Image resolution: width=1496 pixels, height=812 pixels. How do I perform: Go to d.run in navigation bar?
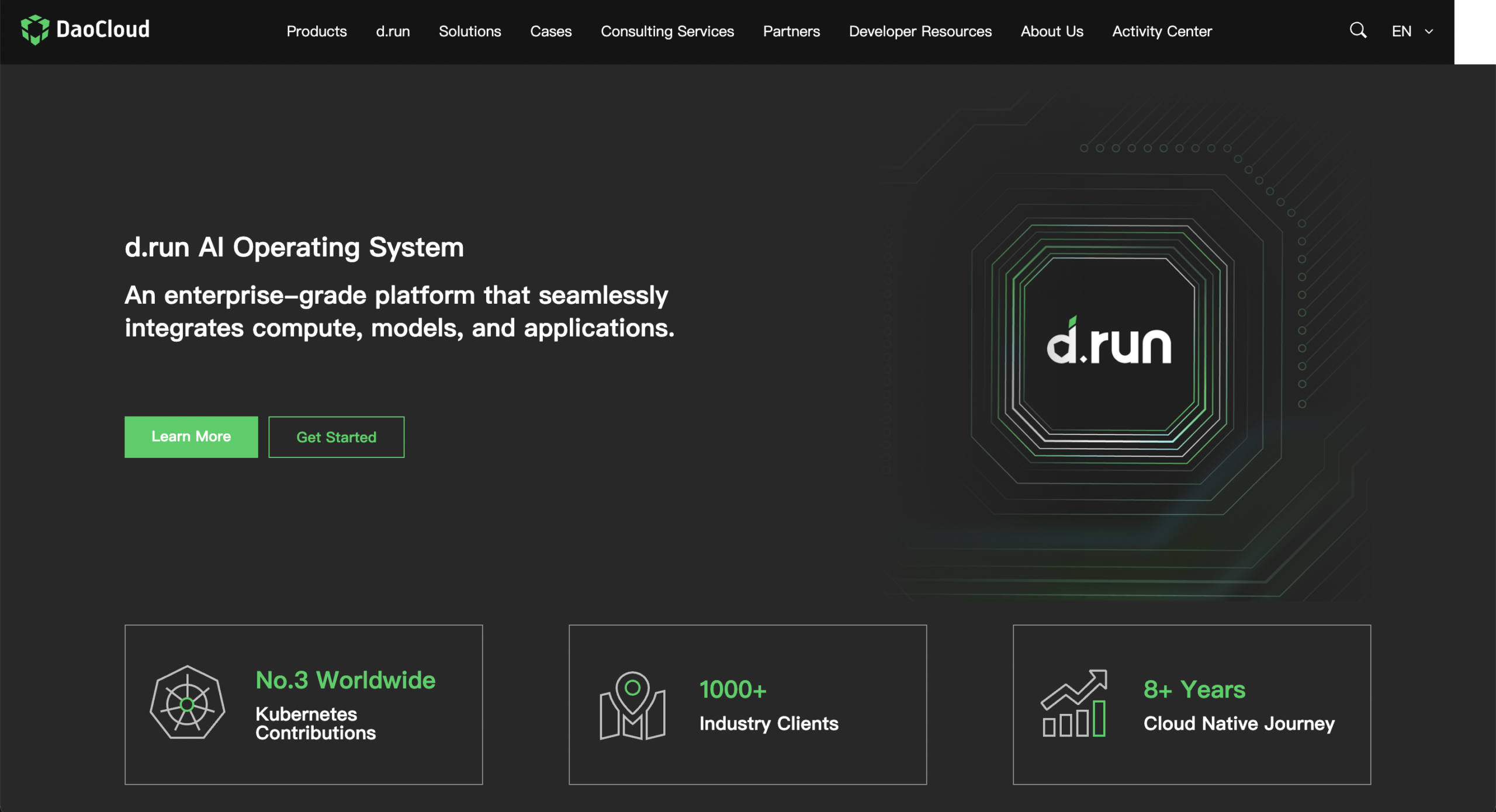[393, 31]
